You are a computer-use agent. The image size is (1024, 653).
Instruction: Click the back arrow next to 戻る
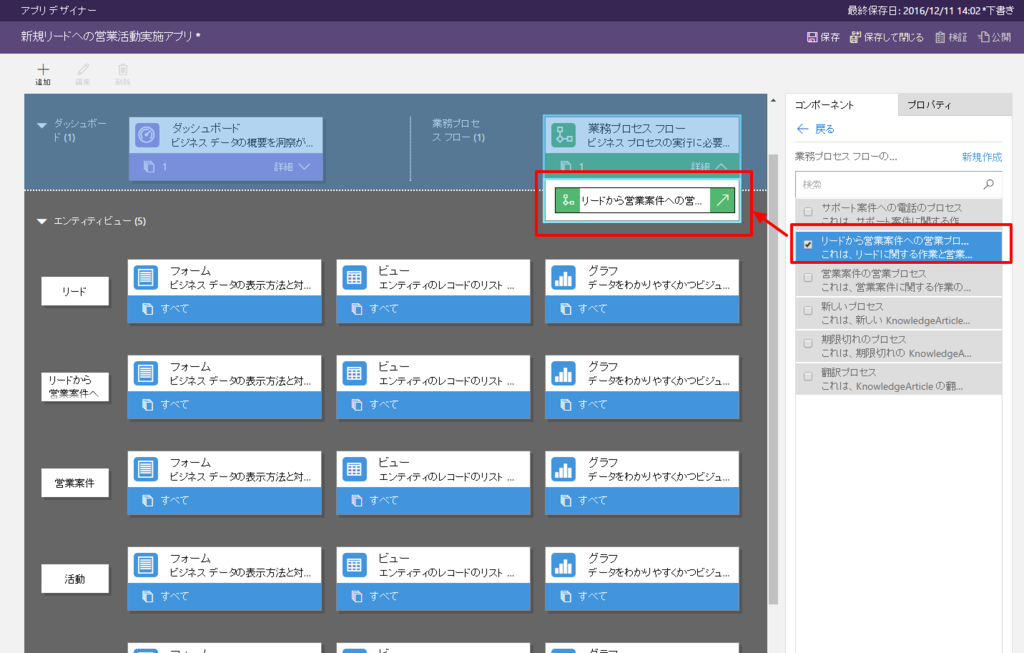click(803, 129)
